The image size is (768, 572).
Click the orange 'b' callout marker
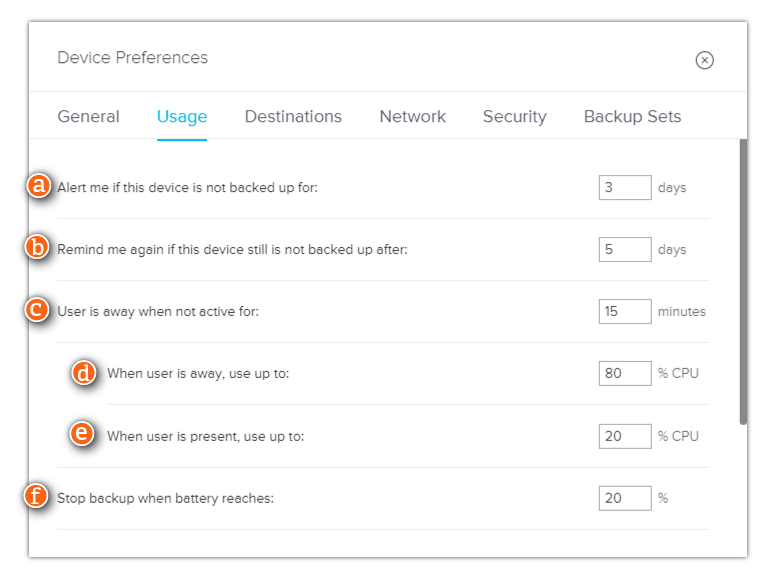(x=37, y=247)
